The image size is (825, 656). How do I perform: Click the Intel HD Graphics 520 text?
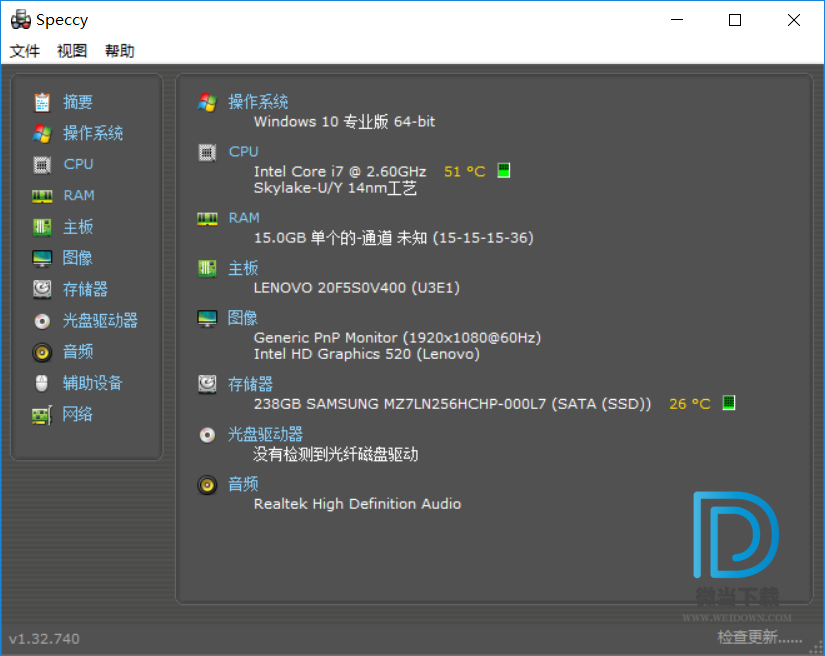367,354
